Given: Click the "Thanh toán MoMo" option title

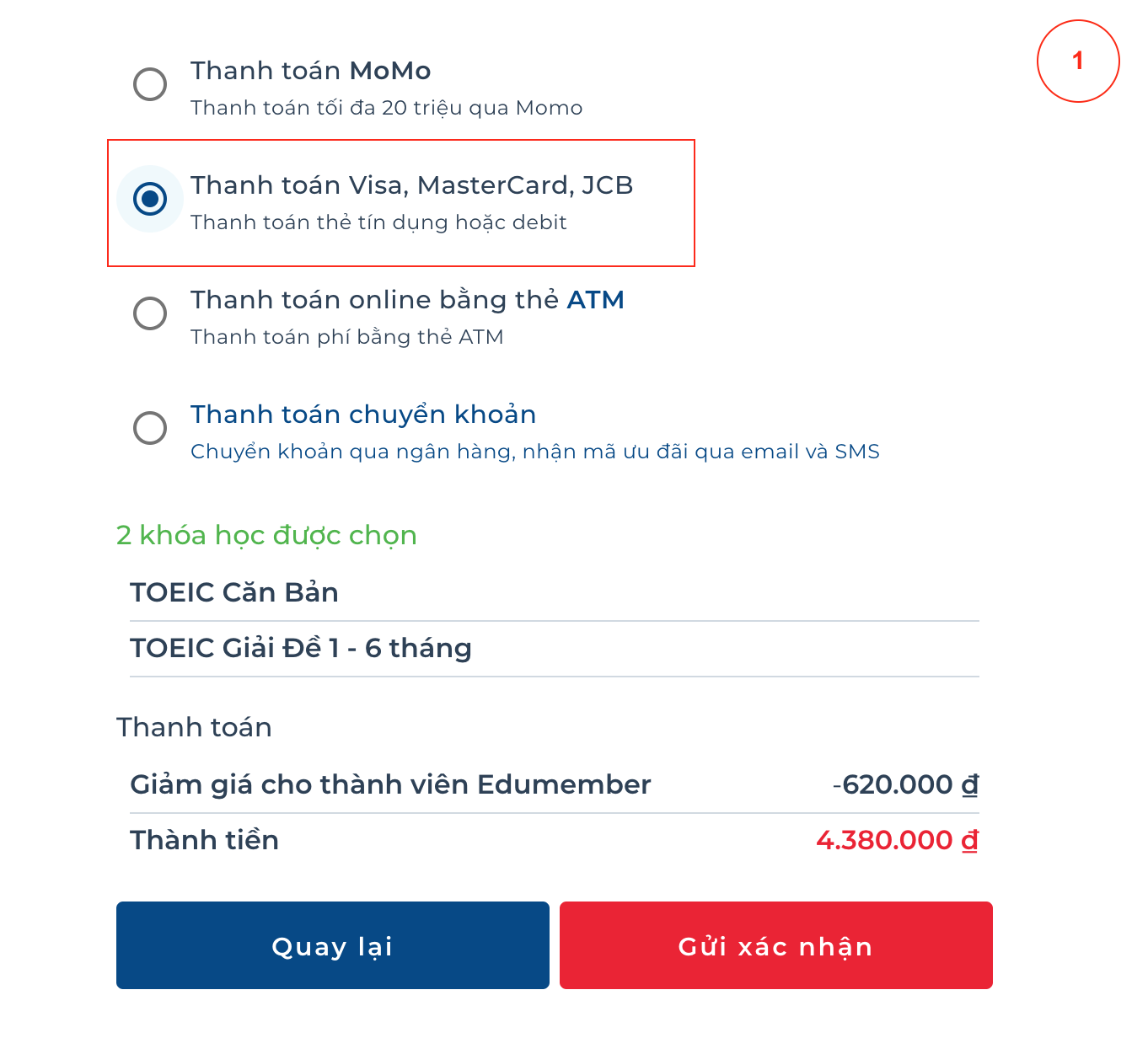Looking at the screenshot, I should point(310,71).
